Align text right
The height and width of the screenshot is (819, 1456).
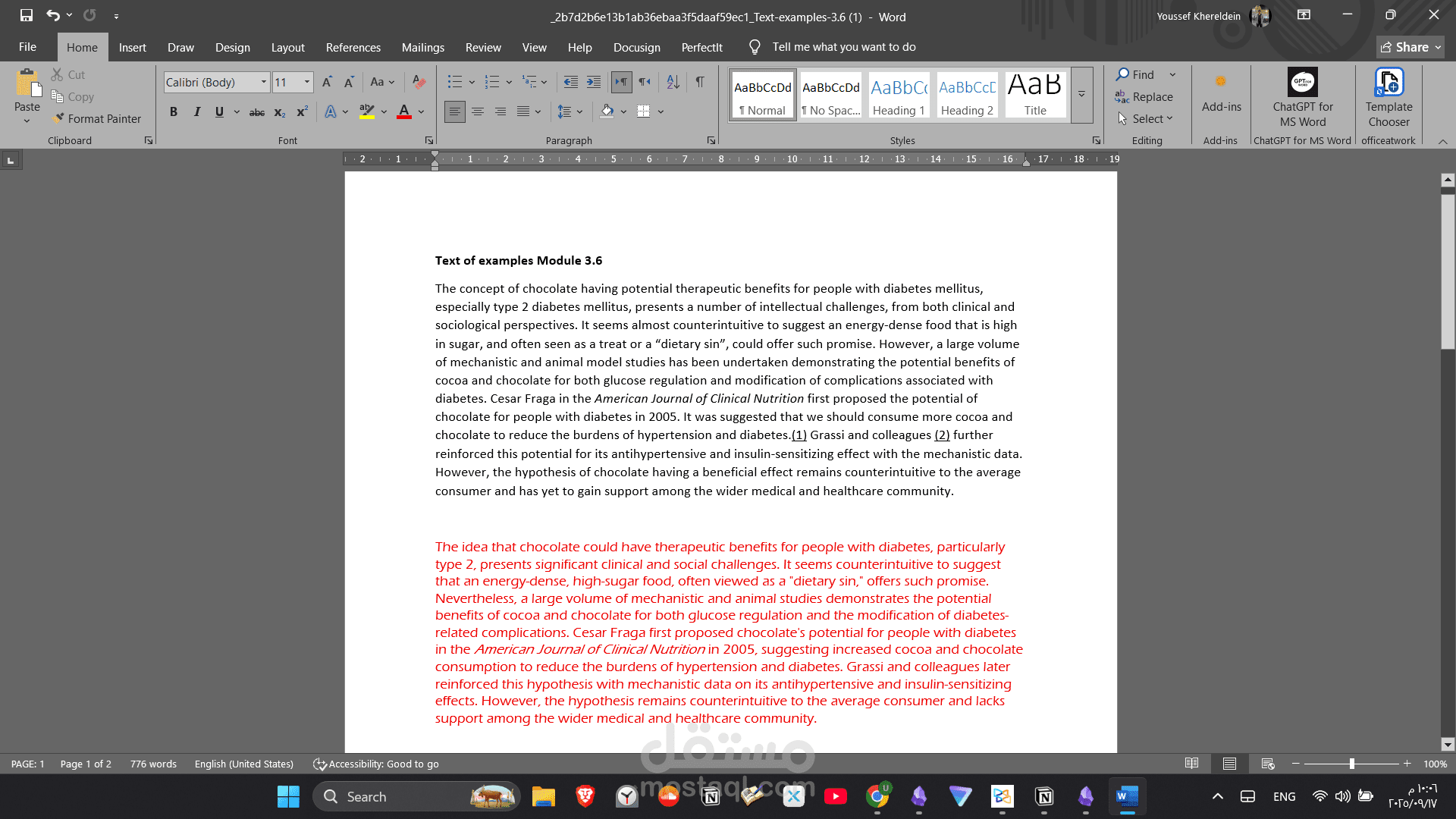tap(500, 111)
